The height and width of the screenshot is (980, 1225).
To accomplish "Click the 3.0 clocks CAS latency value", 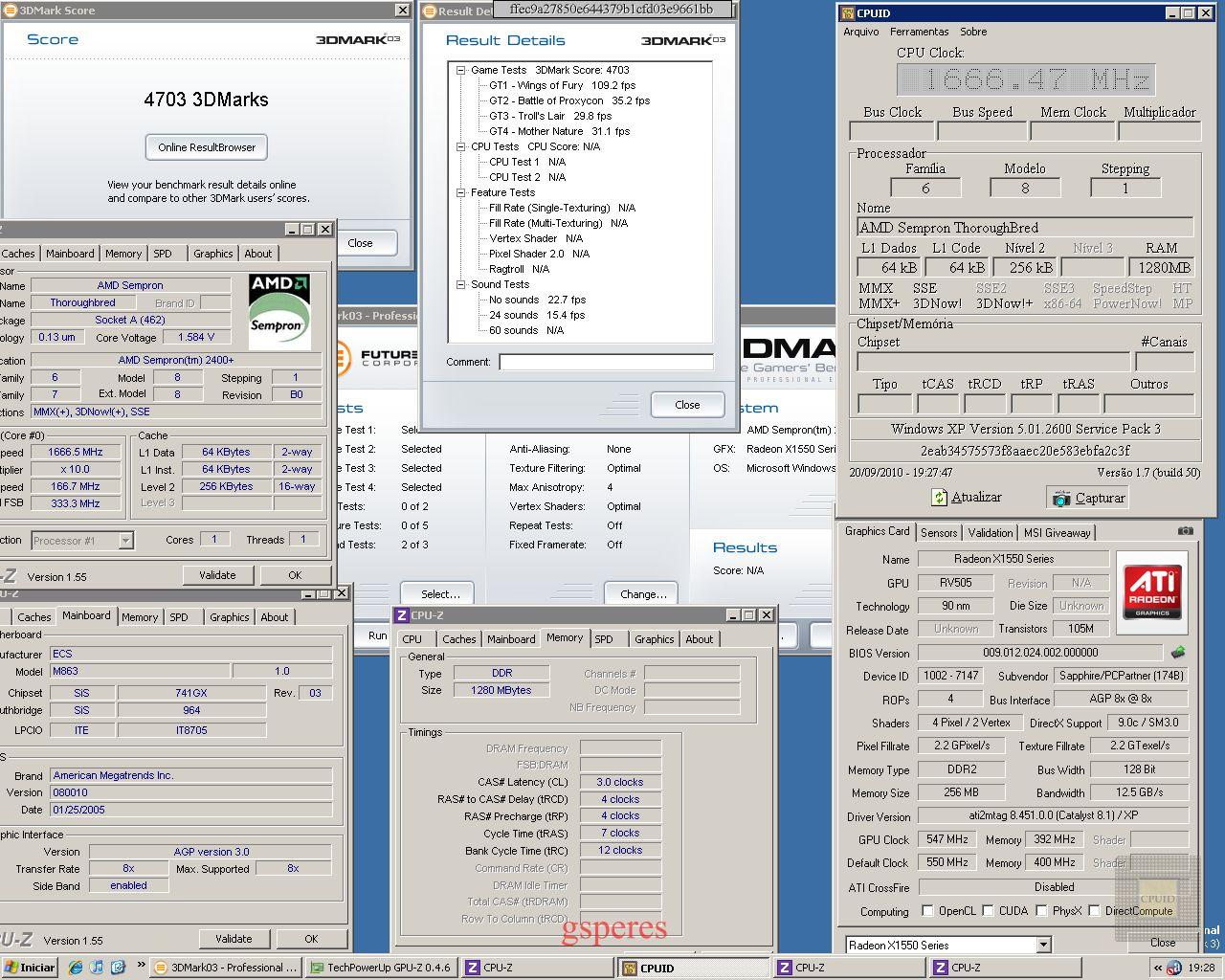I will coord(620,782).
